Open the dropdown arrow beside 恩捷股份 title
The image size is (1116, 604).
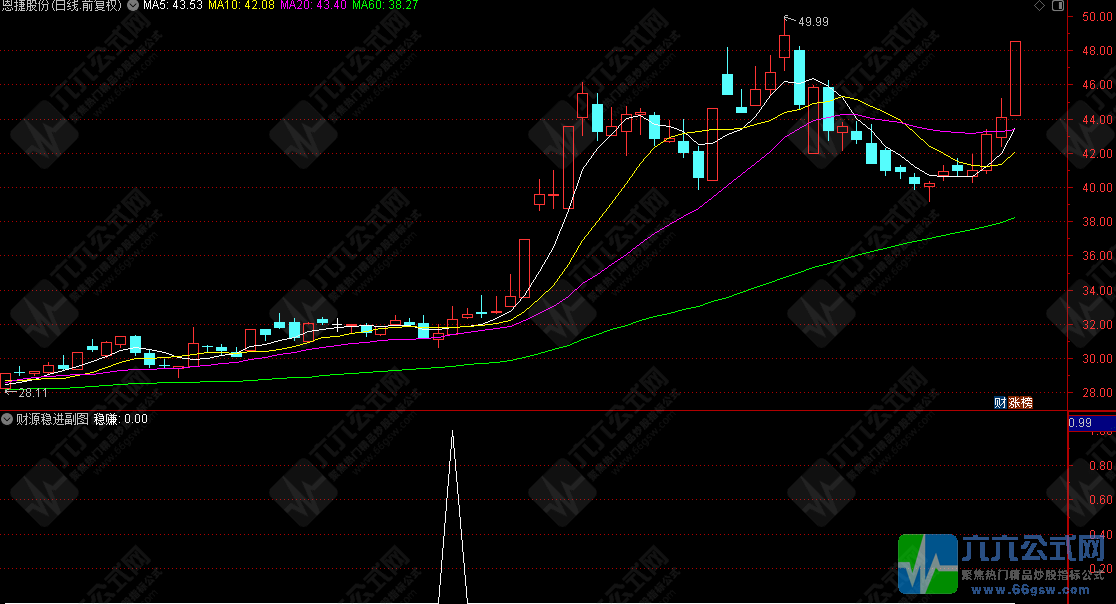pyautogui.click(x=133, y=6)
